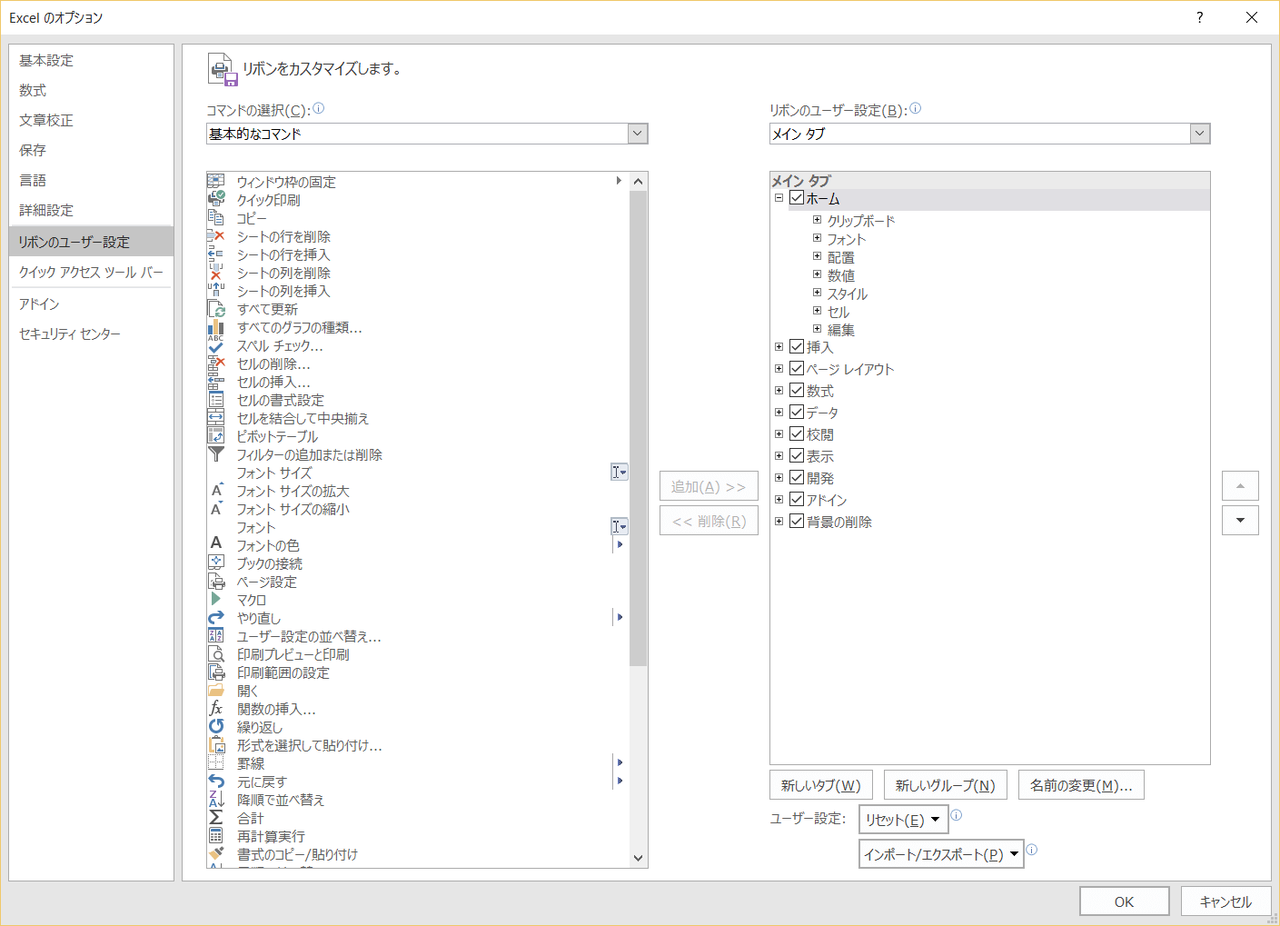Open the 文章校正 options category
Screen dimensions: 1280x926
[91, 120]
